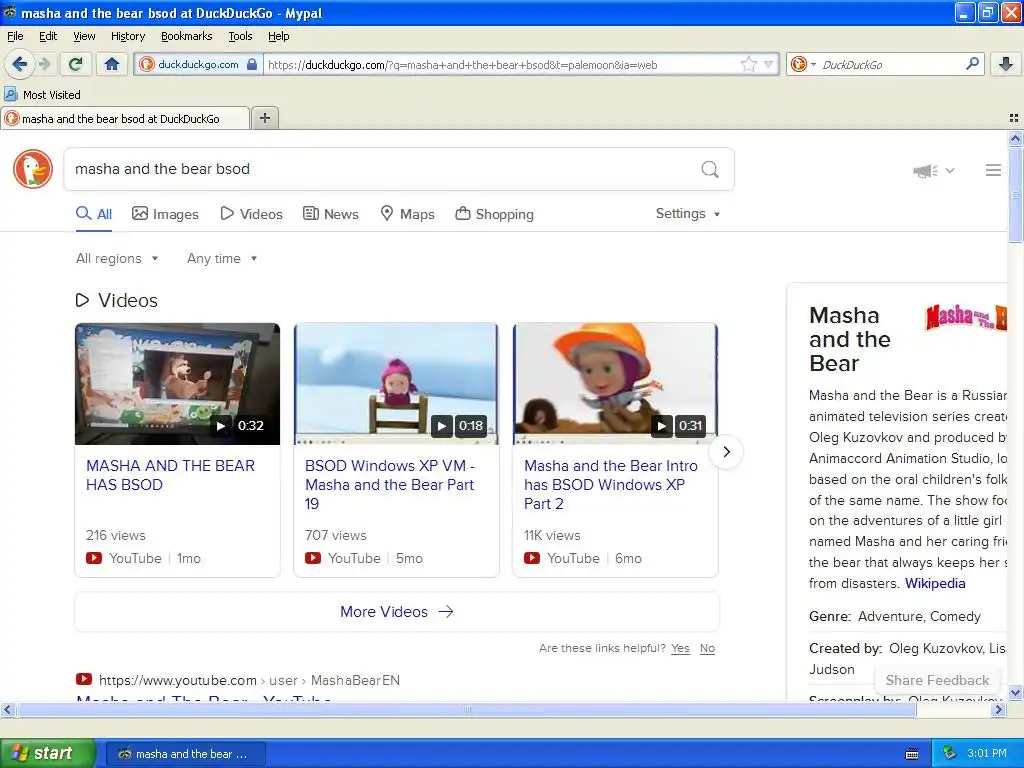1024x768 pixels.
Task: Open the Videos section heading
Action: pos(117,300)
